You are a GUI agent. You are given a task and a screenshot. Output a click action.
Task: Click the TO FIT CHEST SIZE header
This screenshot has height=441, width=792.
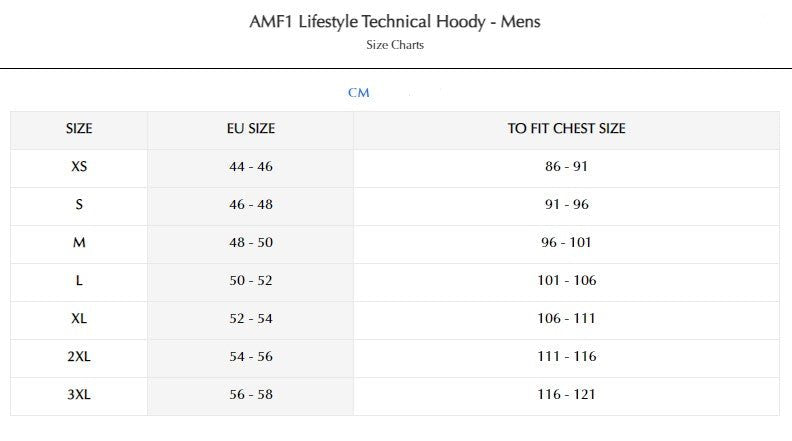tap(566, 129)
